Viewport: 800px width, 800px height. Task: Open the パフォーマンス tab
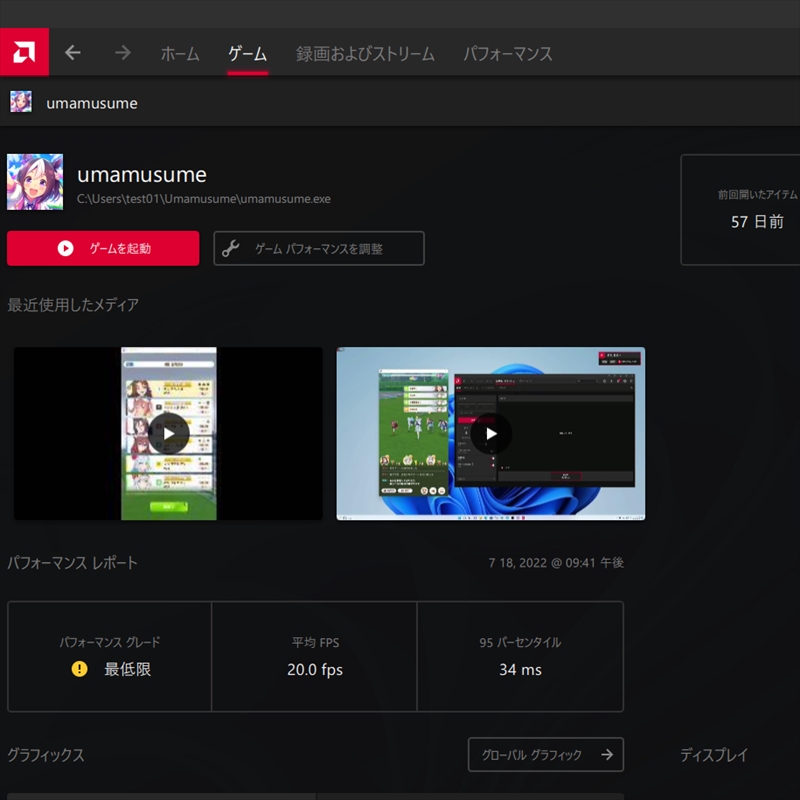click(x=508, y=54)
